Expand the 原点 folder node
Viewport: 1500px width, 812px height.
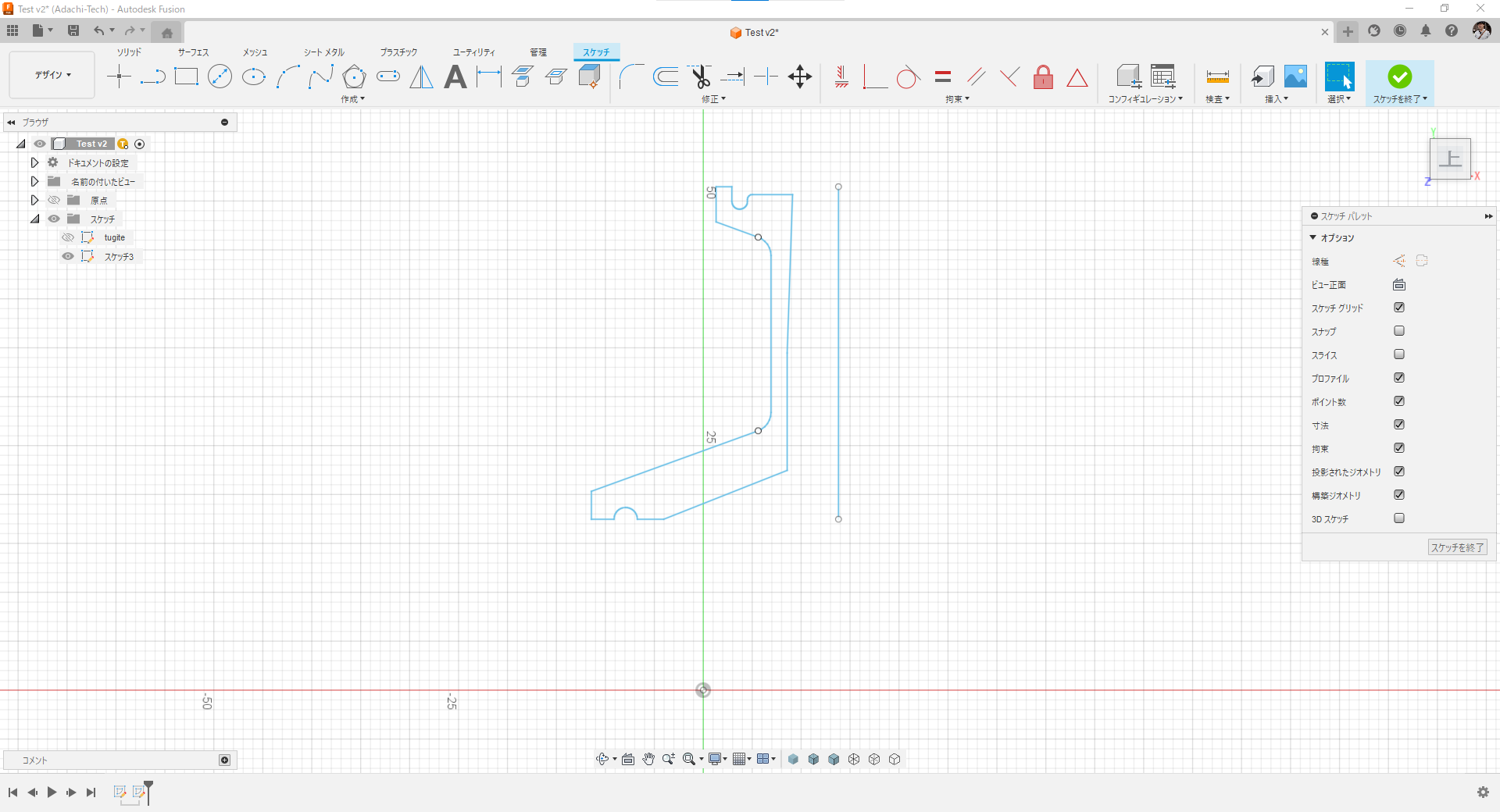click(34, 200)
